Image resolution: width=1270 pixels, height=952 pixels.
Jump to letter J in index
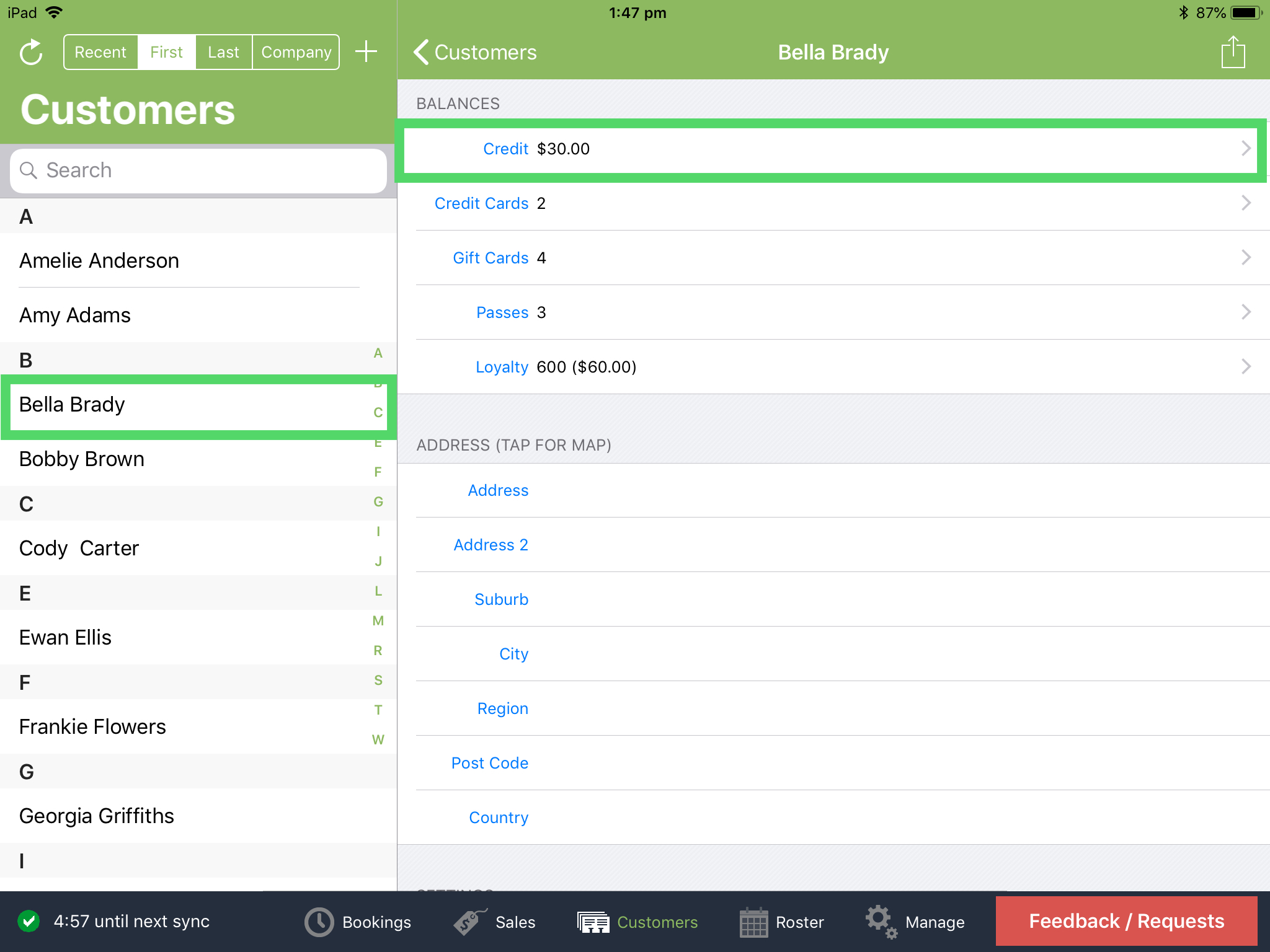[x=378, y=562]
